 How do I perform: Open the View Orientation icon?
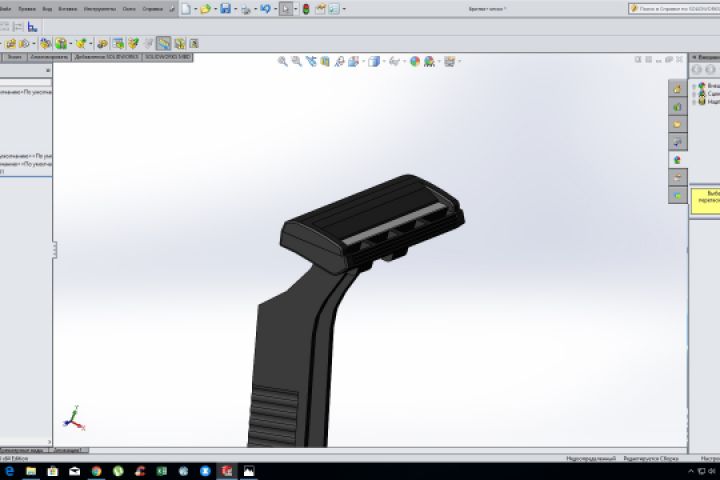click(x=353, y=61)
